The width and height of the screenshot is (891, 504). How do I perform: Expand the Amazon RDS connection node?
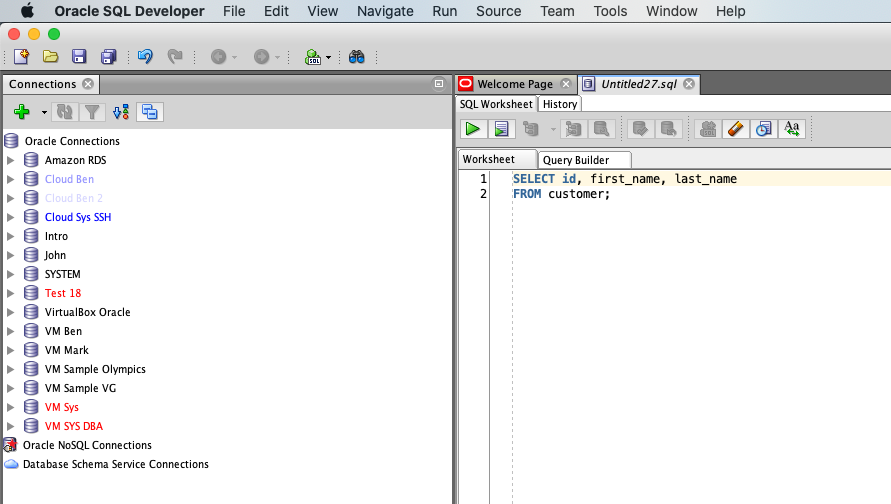tap(11, 160)
